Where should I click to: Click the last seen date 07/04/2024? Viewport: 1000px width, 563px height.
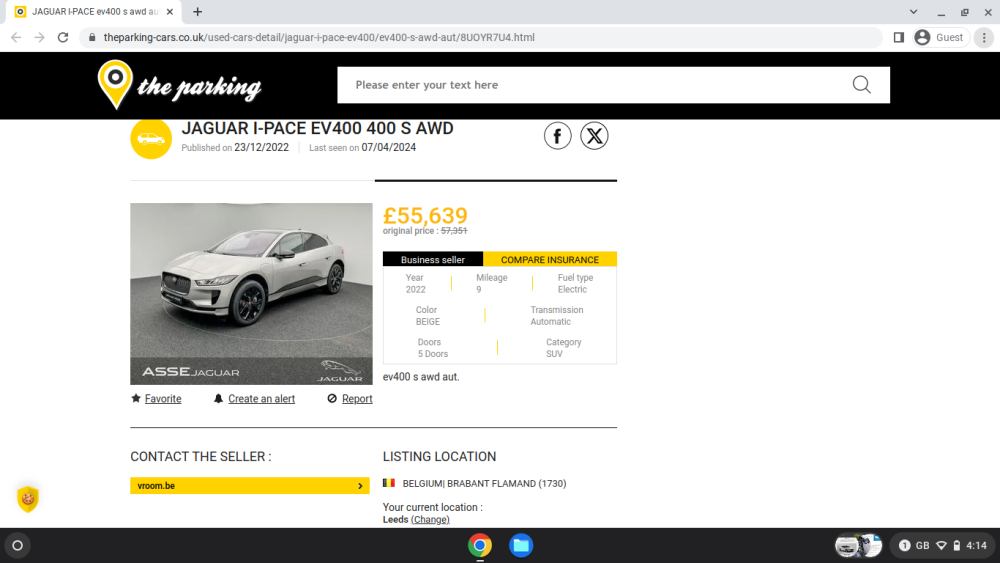tap(388, 147)
